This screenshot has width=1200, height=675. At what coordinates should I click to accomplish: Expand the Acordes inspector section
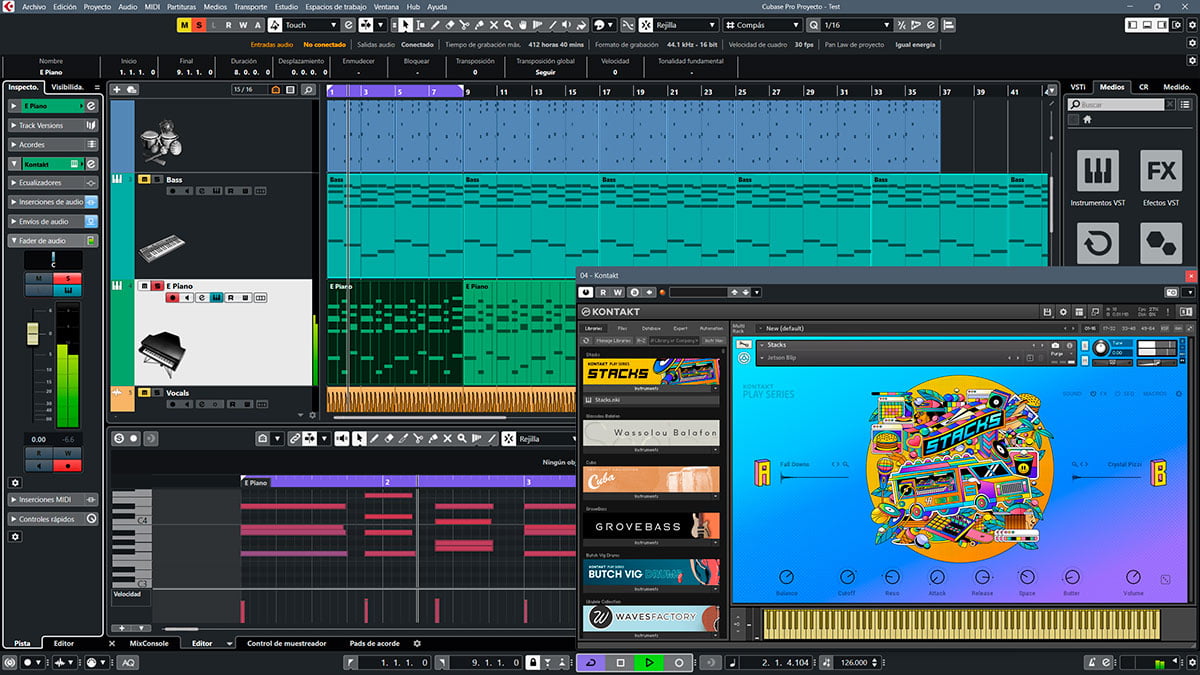[53, 145]
